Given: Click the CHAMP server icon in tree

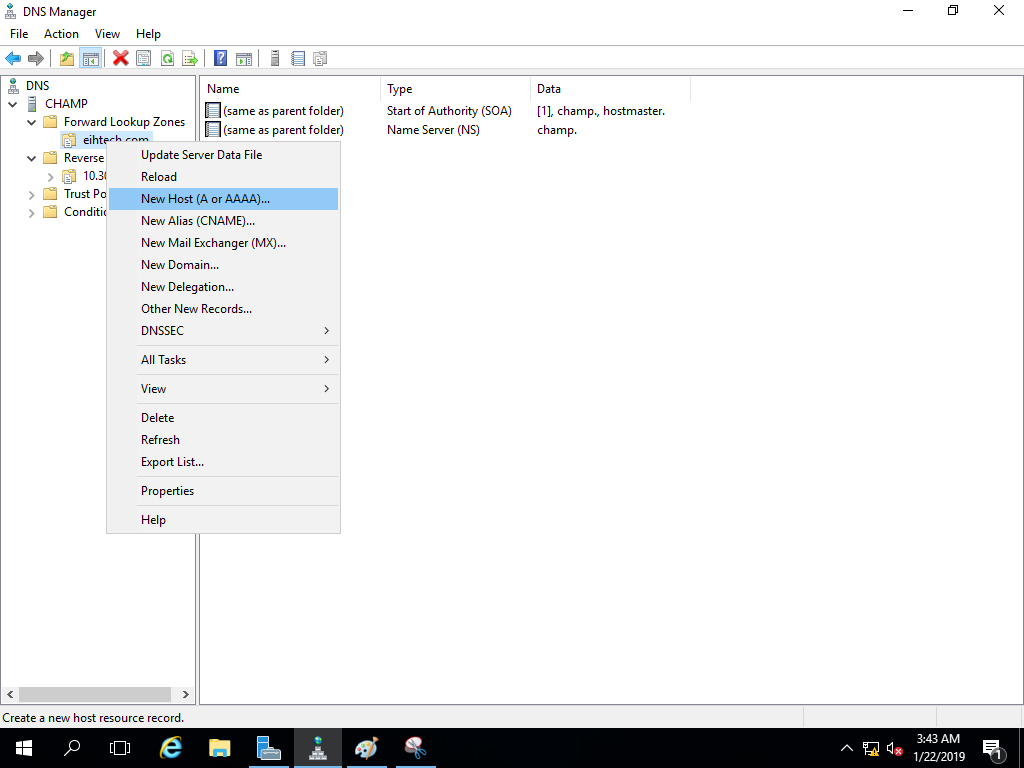Looking at the screenshot, I should 32,104.
